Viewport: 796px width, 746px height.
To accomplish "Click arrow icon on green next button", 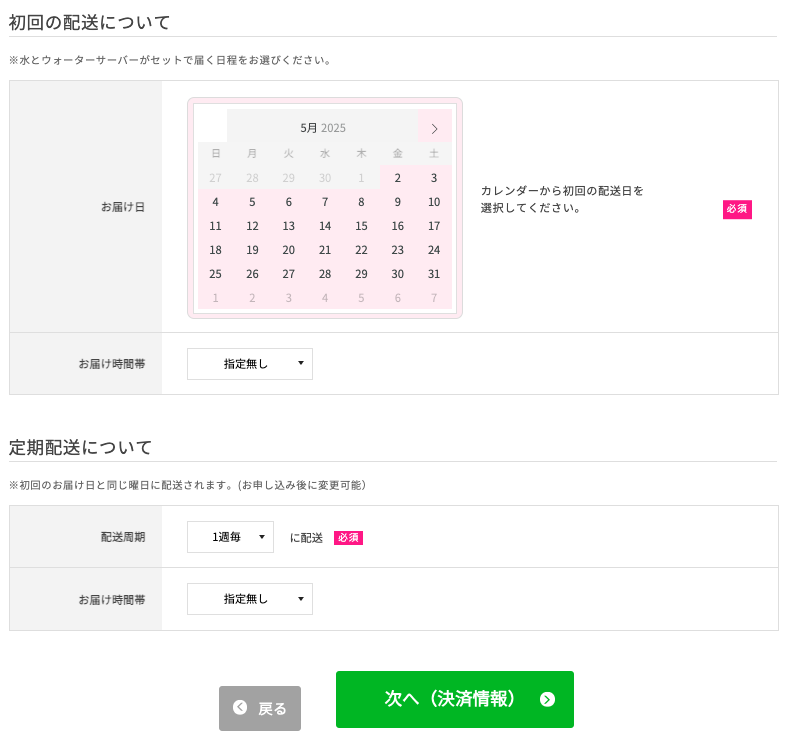I will [547, 699].
